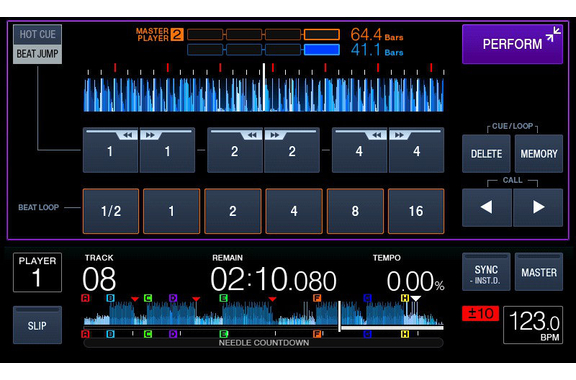576x380 pixels.
Task: Switch to the HOT CUE tab
Action: pyautogui.click(x=37, y=35)
